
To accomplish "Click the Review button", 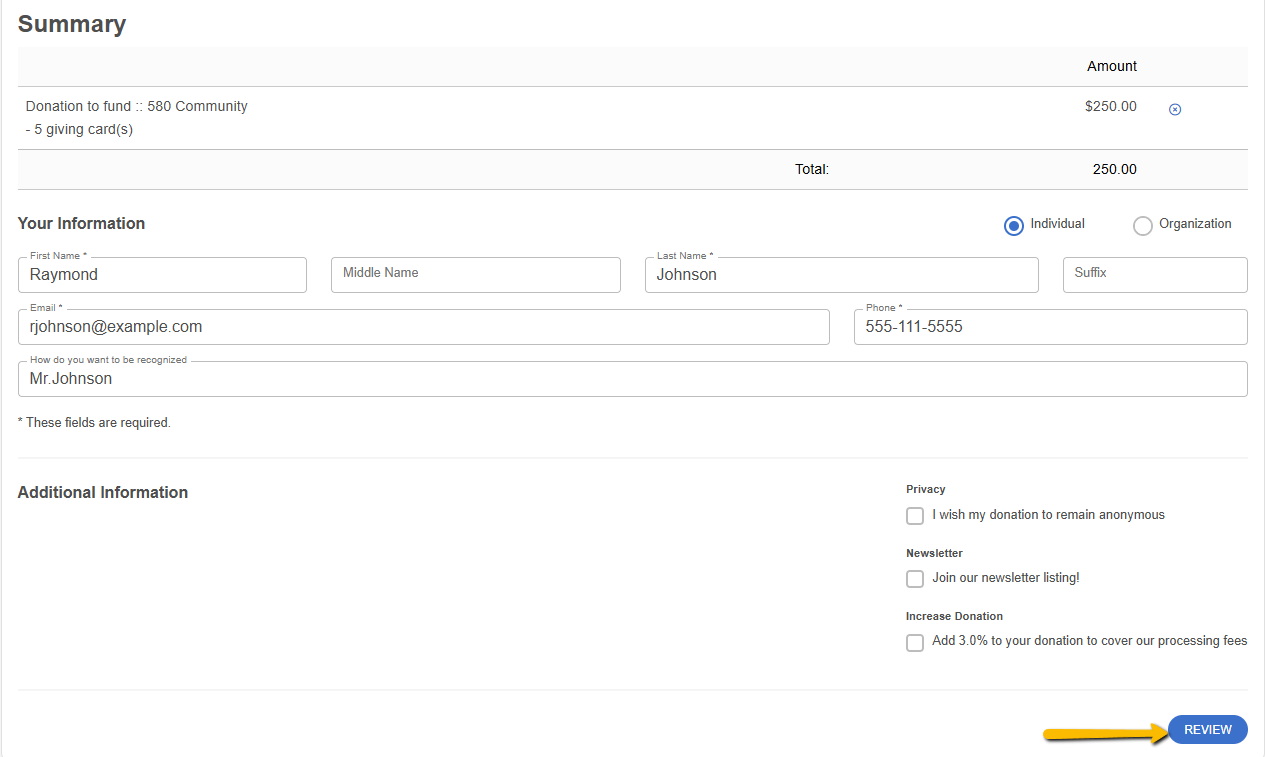I will [1208, 730].
